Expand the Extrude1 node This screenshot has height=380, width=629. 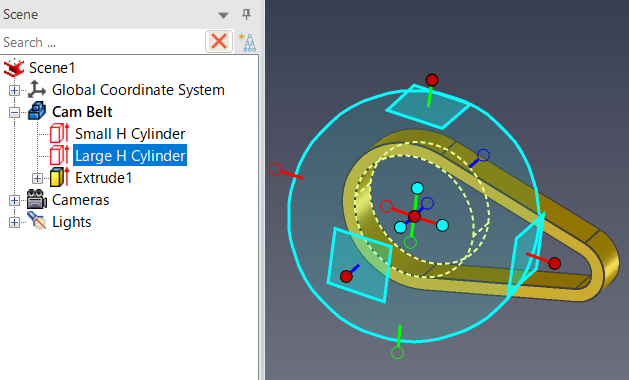click(37, 178)
